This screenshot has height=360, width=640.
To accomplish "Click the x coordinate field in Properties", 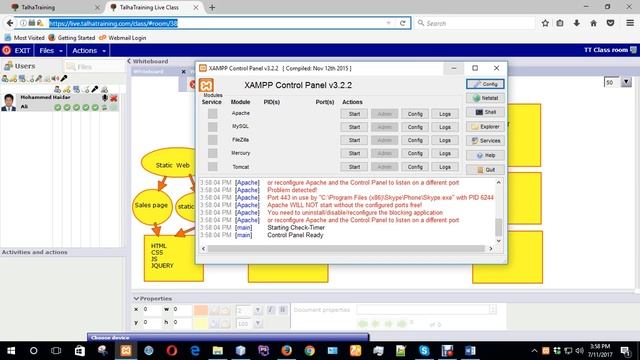I will pyautogui.click(x=151, y=310).
